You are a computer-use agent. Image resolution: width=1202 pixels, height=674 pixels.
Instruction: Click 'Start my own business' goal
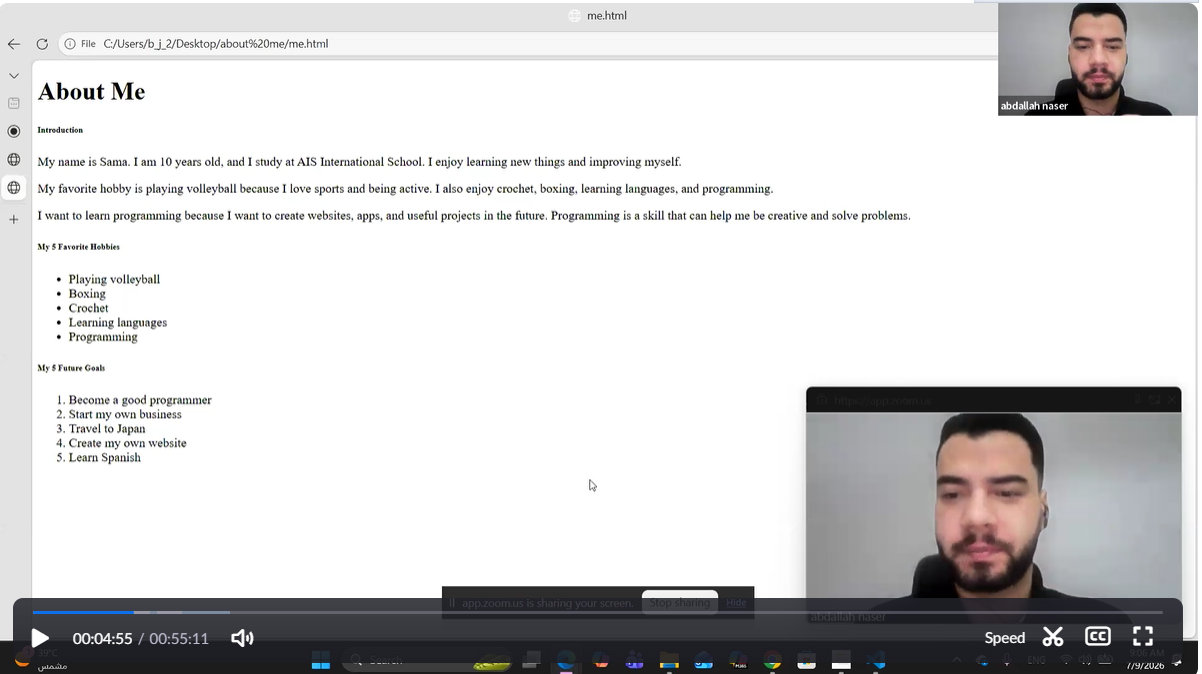tap(125, 414)
